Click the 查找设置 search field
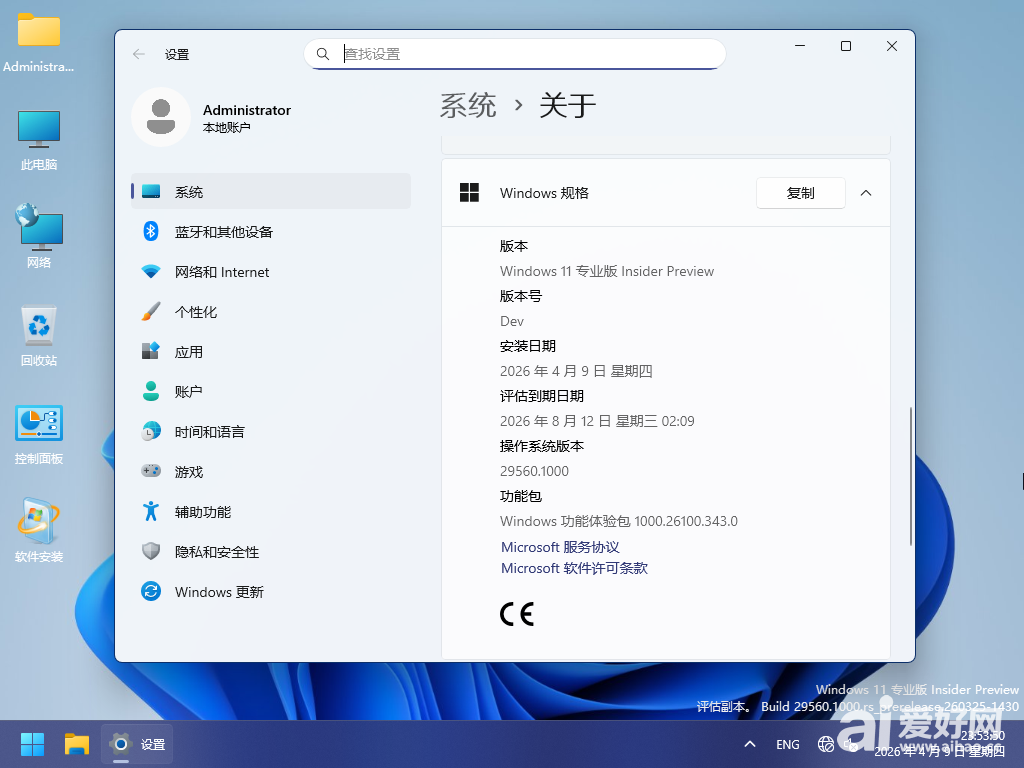Image resolution: width=1024 pixels, height=768 pixels. [x=515, y=54]
